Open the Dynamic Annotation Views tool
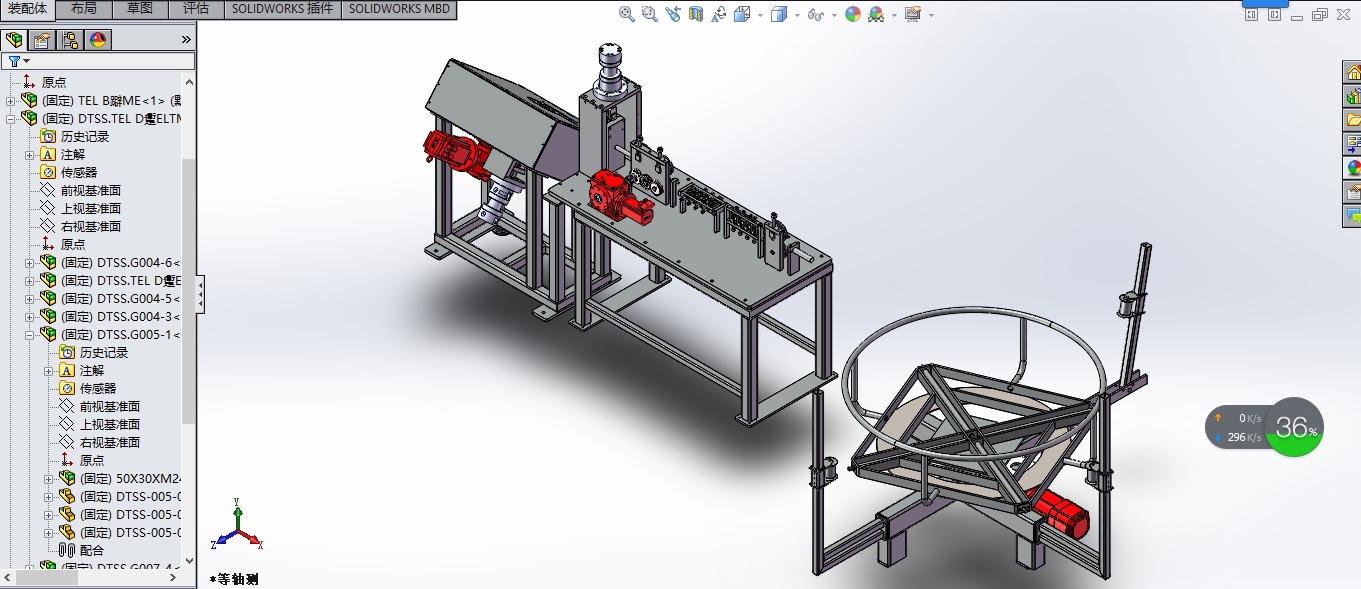Viewport: 1361px width, 589px height. 719,14
